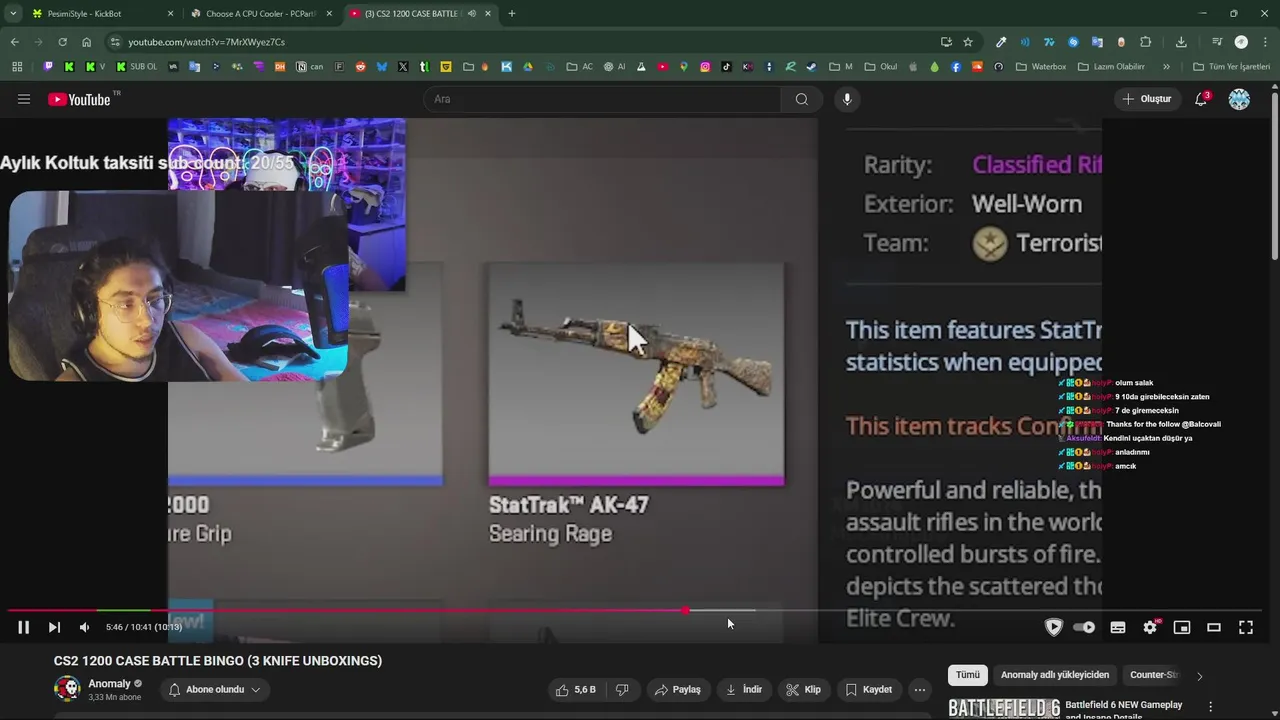Click the shield icon in player controls
Viewport: 1280px width, 720px height.
point(1053,627)
